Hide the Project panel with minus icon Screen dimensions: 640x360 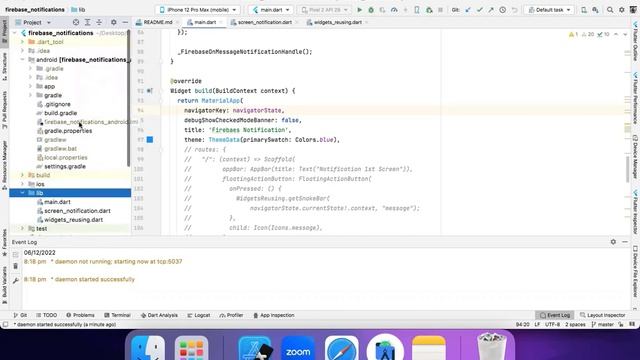pos(125,22)
